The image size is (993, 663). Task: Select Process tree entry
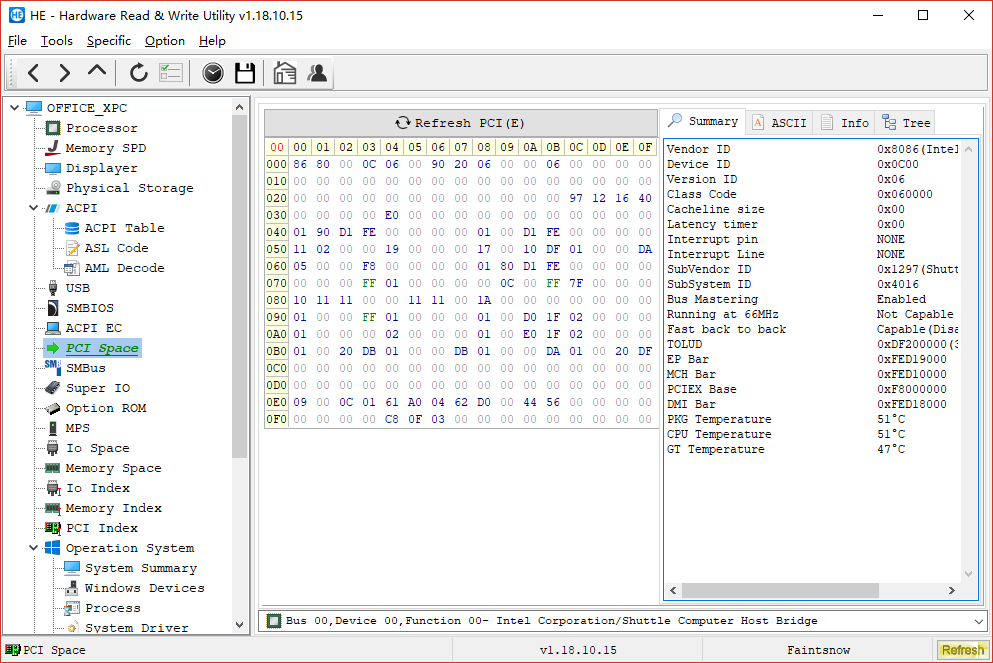pos(113,609)
